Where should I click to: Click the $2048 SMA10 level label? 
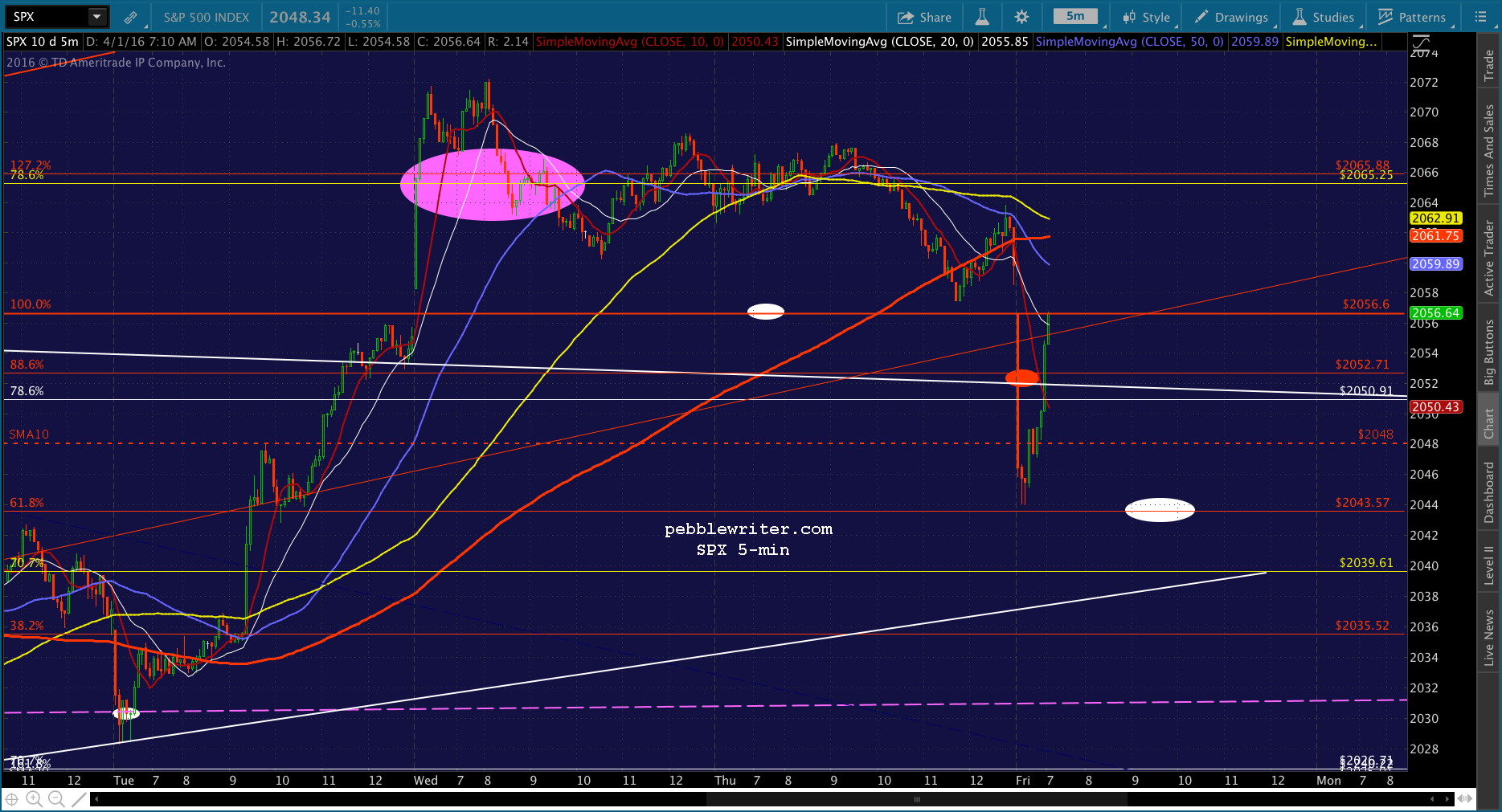[x=1376, y=435]
